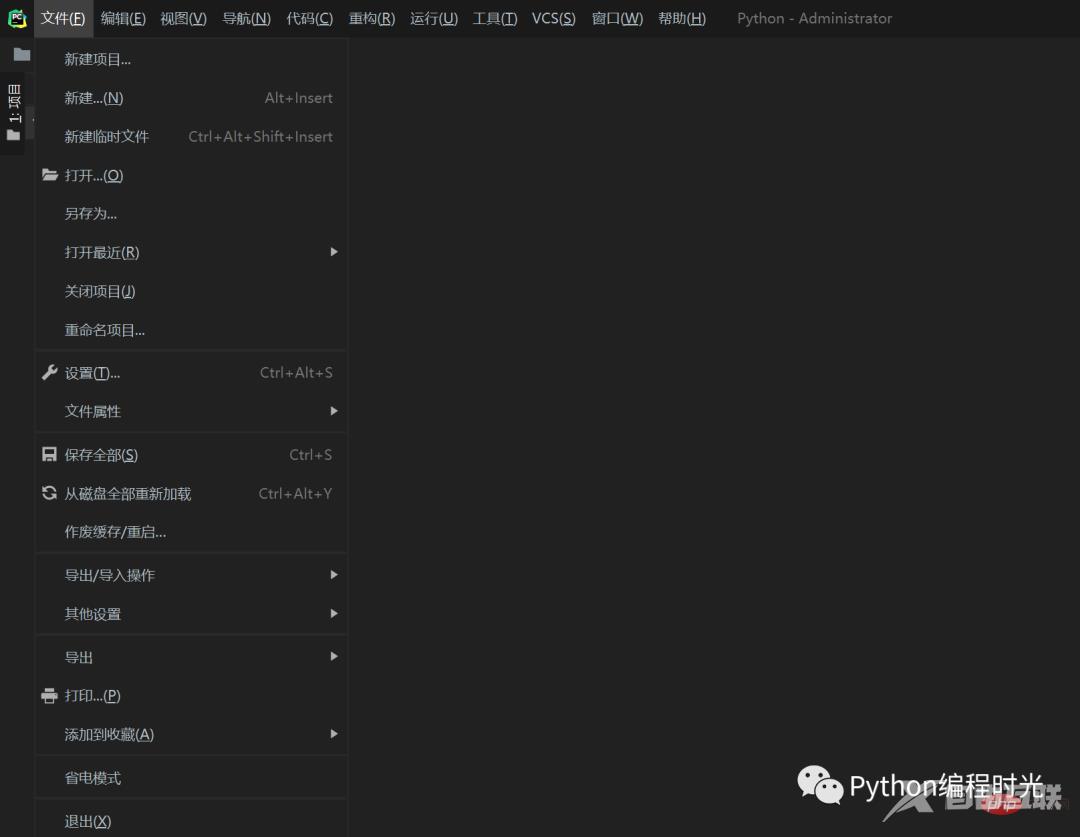Click the folder icon beside 打开...(O)
The width and height of the screenshot is (1080, 837).
(50, 175)
